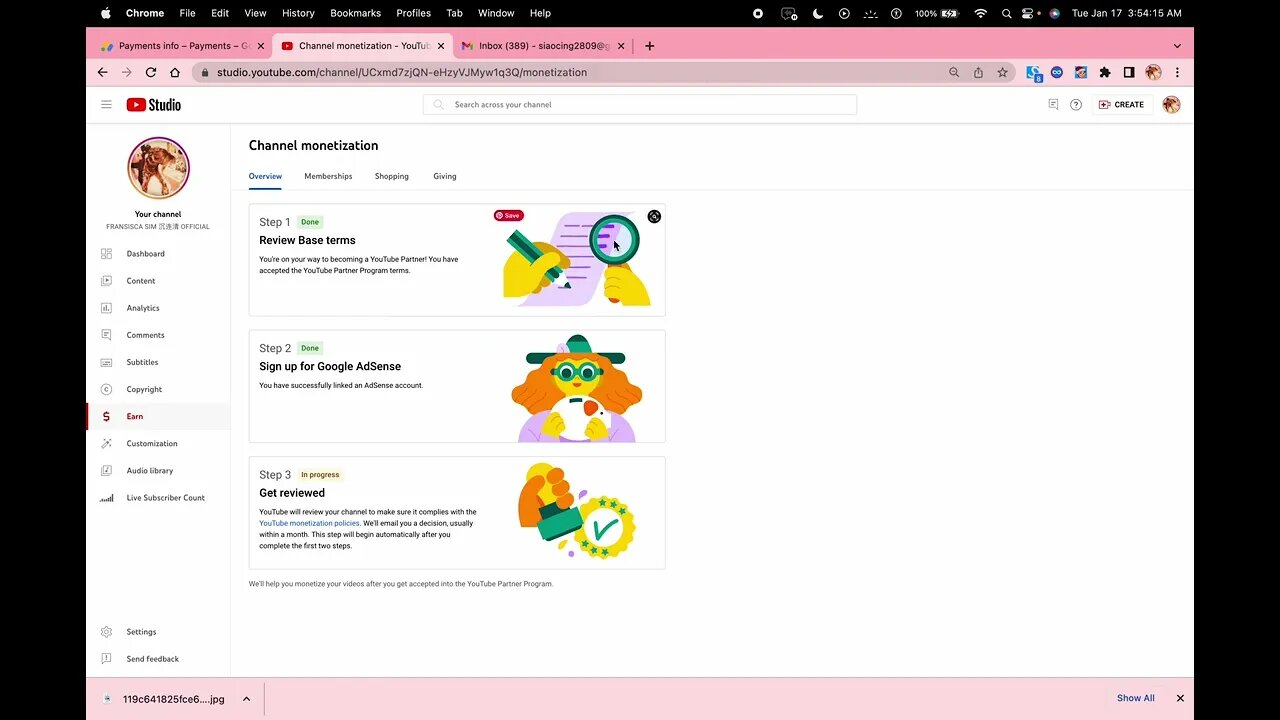
Task: Click the share page icon in address bar
Action: tap(978, 72)
